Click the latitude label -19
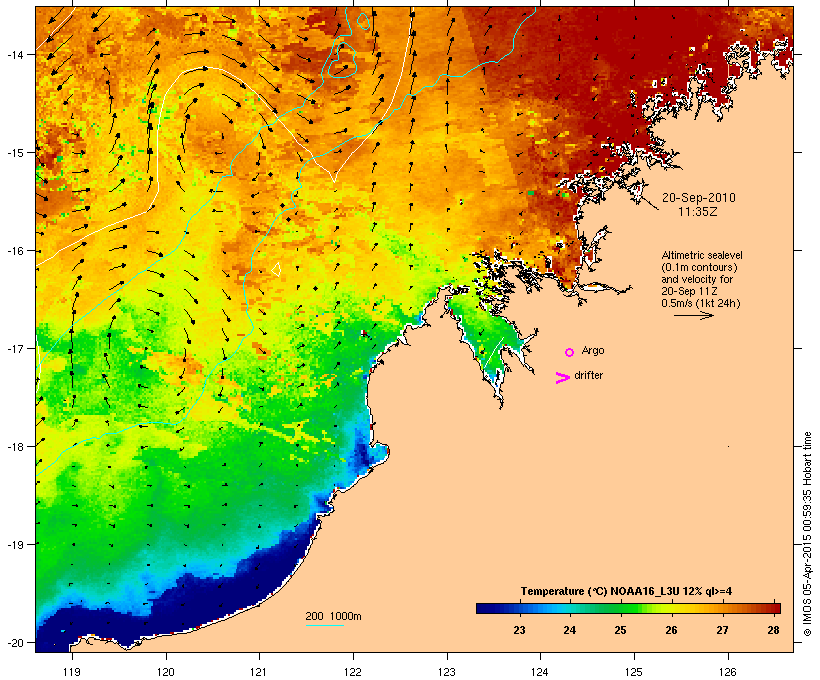The height and width of the screenshot is (680, 820). click(15, 545)
